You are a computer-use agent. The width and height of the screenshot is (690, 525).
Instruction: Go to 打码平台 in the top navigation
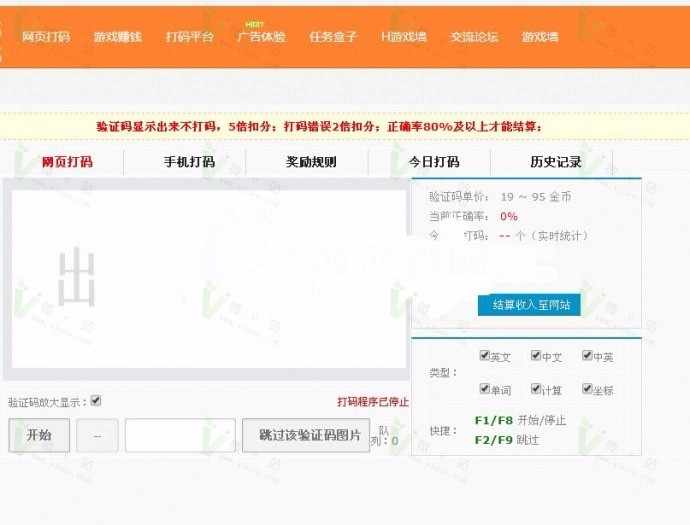pyautogui.click(x=189, y=37)
